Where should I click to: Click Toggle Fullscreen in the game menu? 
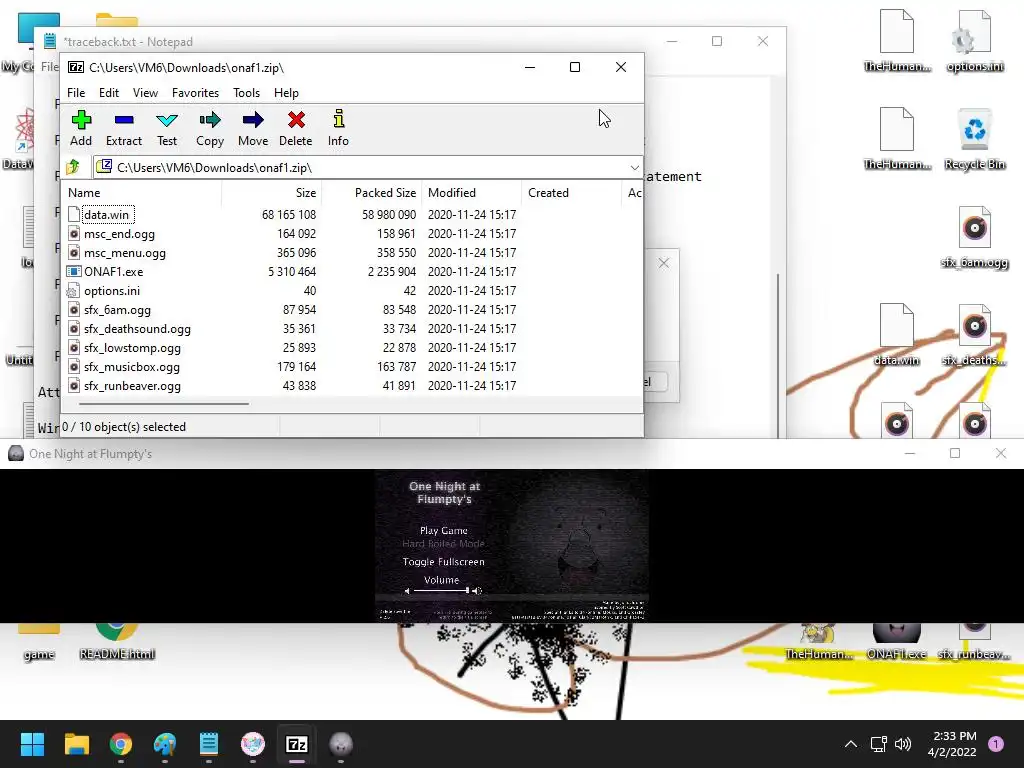pyautogui.click(x=443, y=562)
